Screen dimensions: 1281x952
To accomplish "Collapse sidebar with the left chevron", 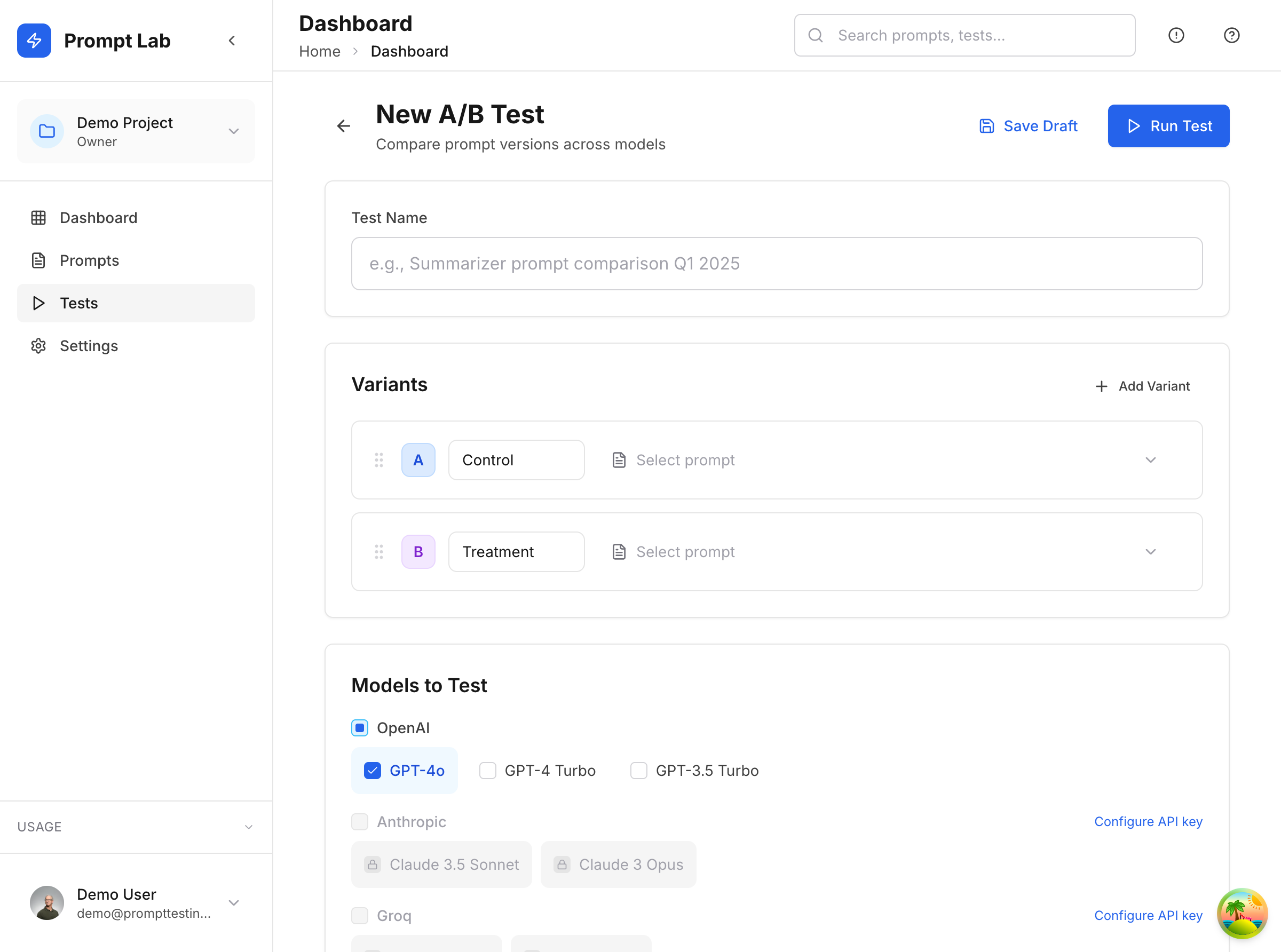I will pos(232,41).
